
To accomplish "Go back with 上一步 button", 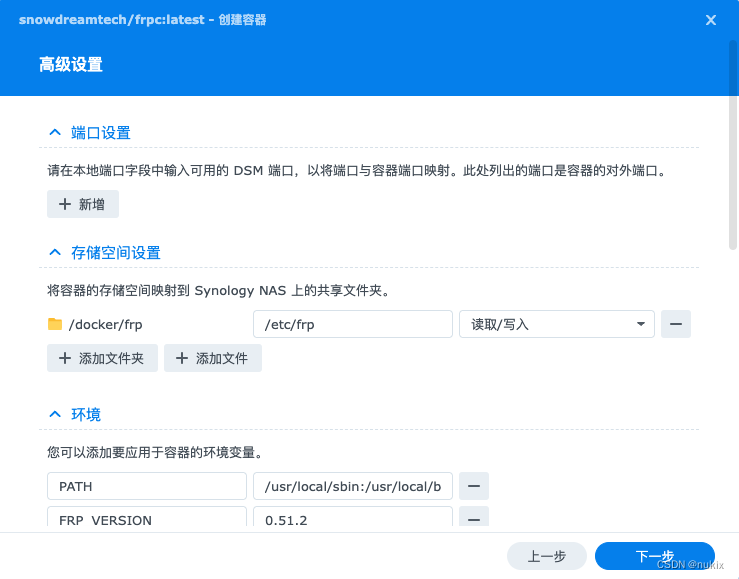I will 547,556.
